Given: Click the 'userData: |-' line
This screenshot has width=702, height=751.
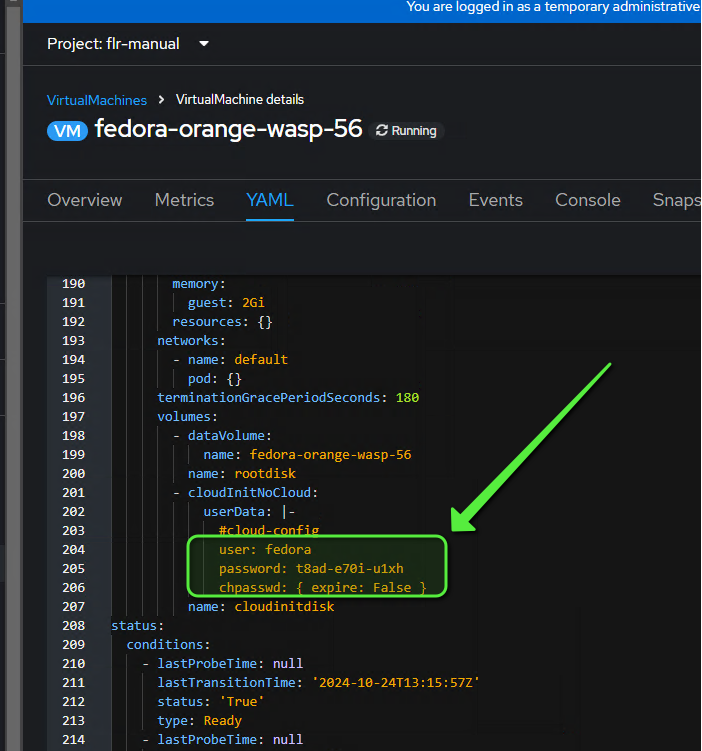Looking at the screenshot, I should pos(249,512).
